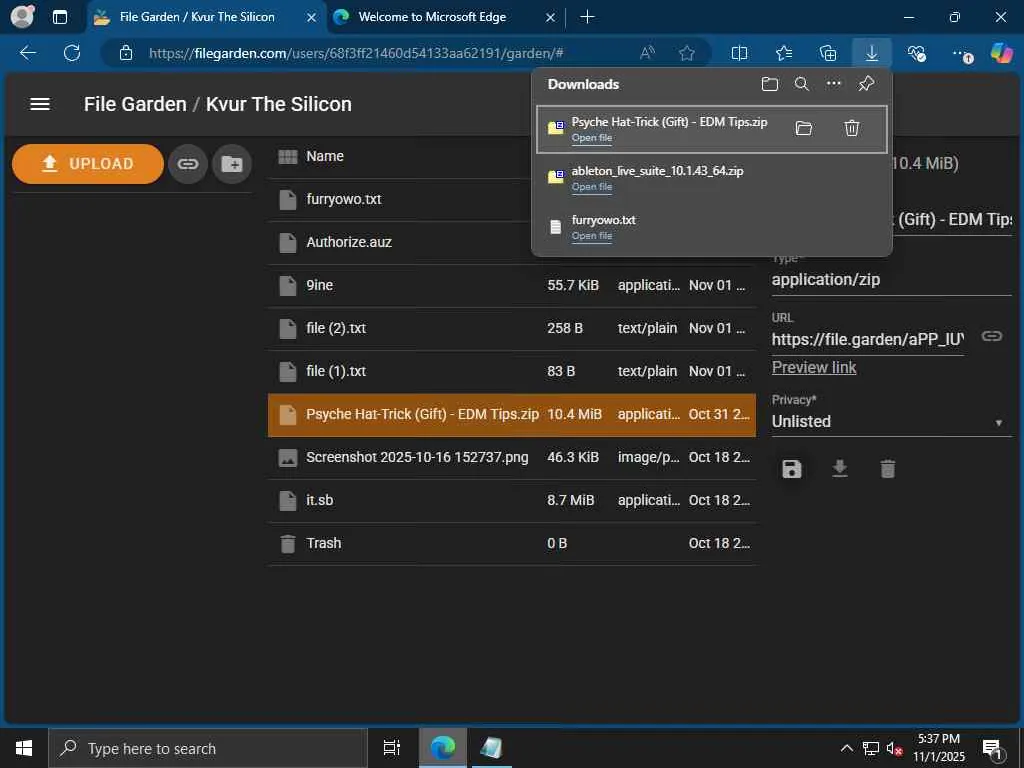The height and width of the screenshot is (768, 1024).
Task: Open Browser essentials heart icon
Action: tap(916, 53)
